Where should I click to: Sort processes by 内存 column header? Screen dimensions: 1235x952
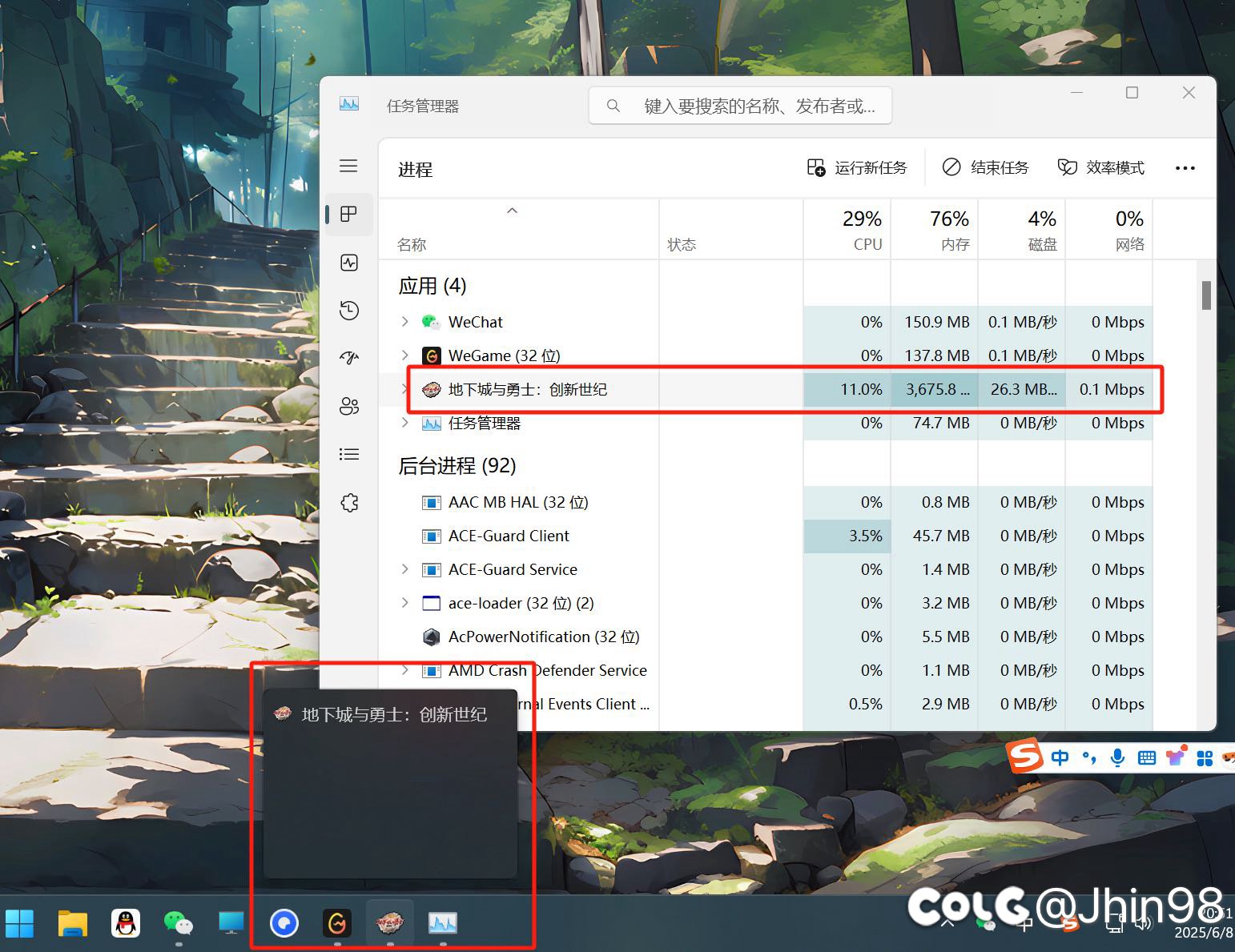pos(935,229)
